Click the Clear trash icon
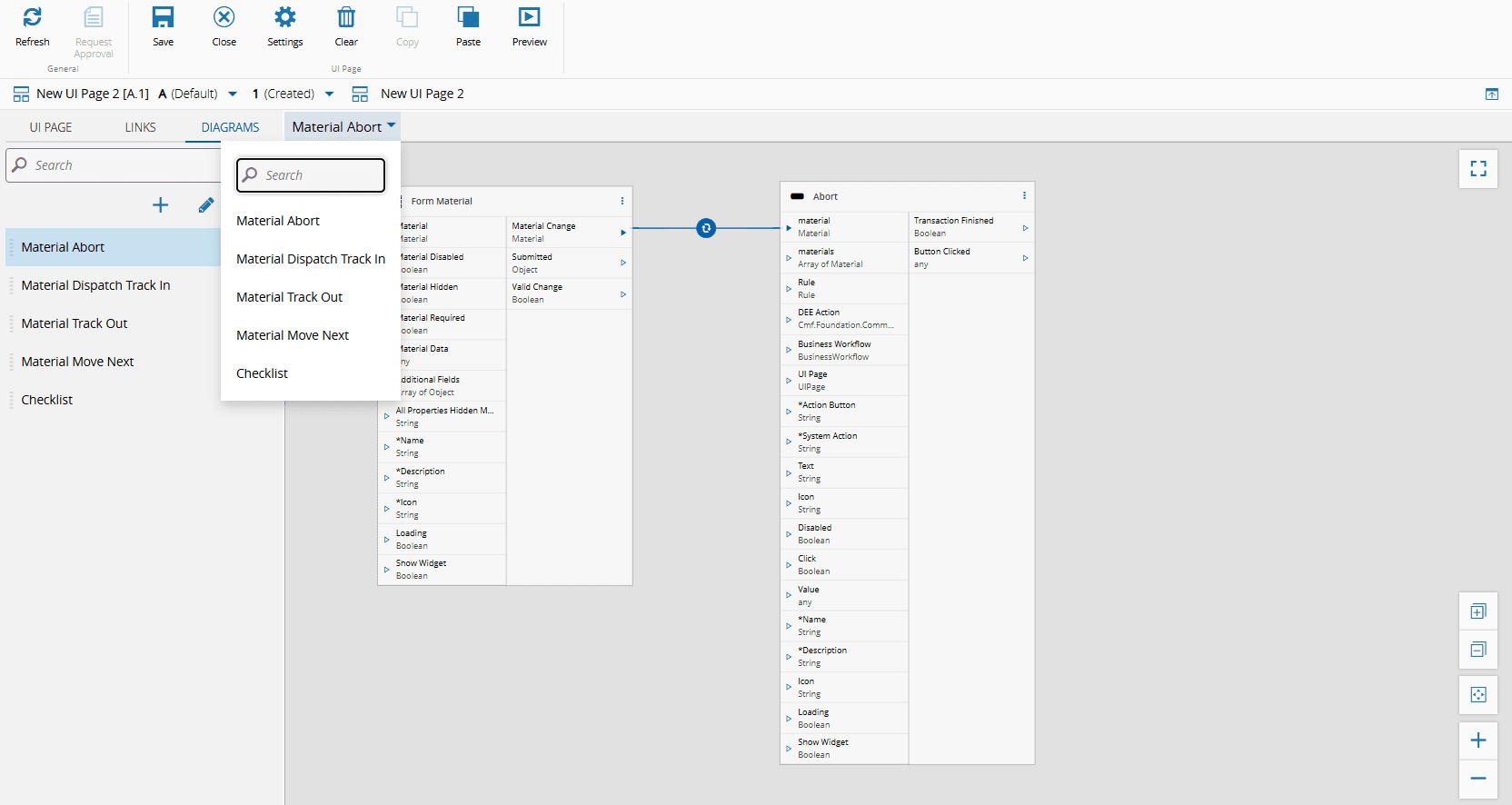This screenshot has height=805, width=1512. pyautogui.click(x=346, y=18)
